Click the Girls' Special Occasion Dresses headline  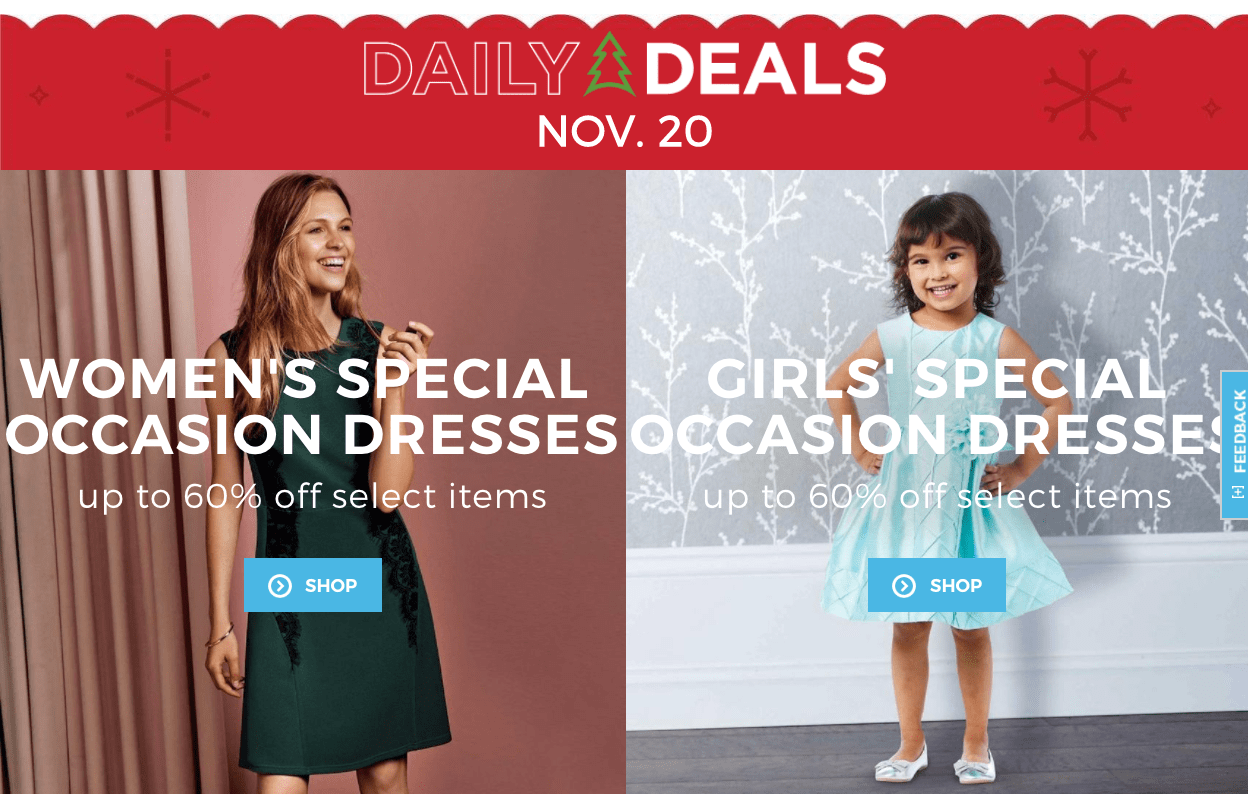tap(937, 406)
